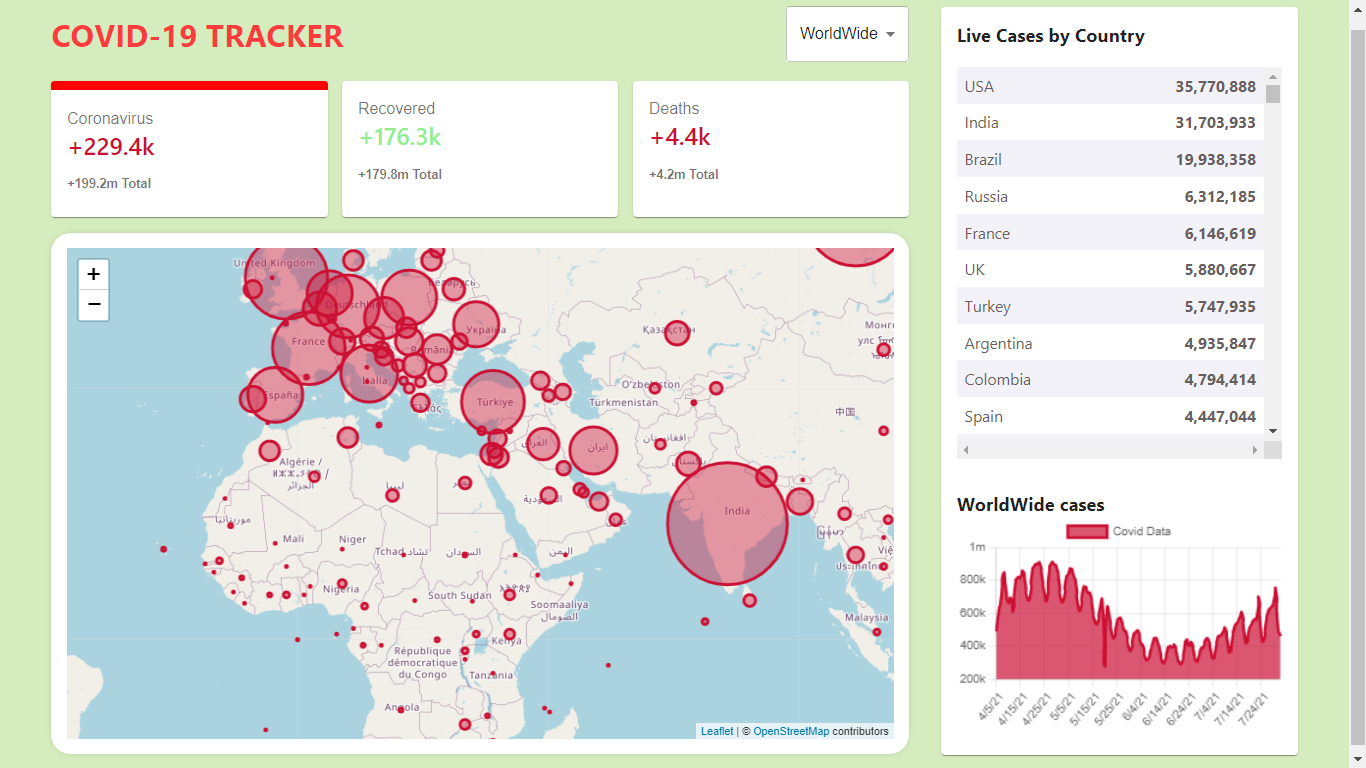Click the 35,770,888 USA case count
This screenshot has width=1366, height=768.
1215,87
